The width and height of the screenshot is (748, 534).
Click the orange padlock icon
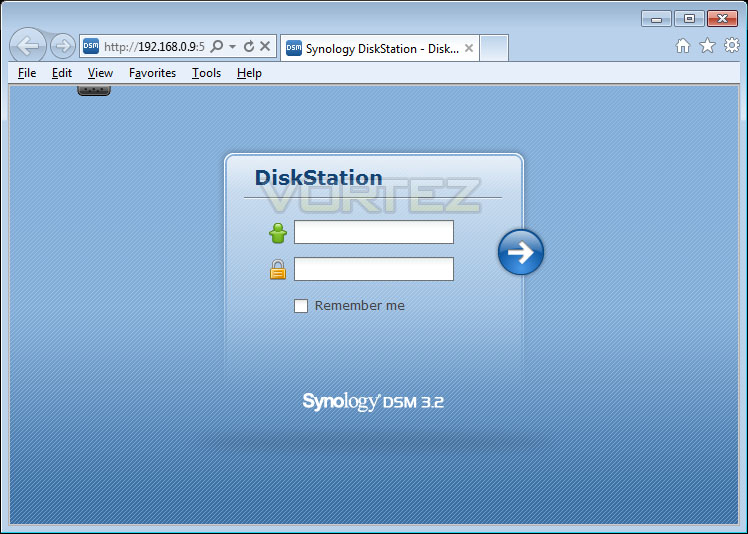click(278, 270)
